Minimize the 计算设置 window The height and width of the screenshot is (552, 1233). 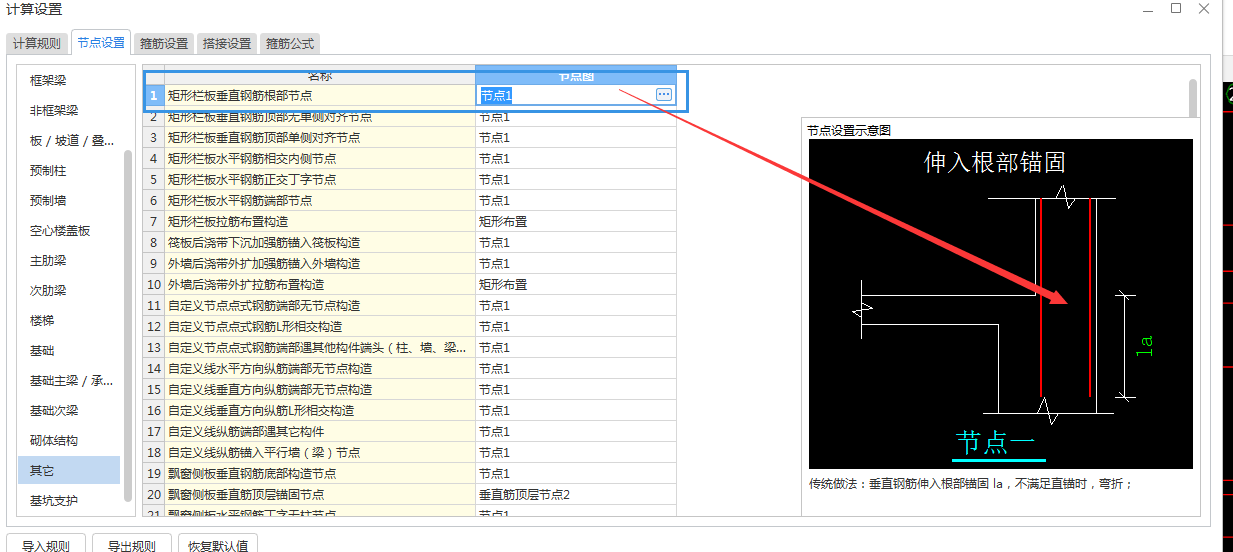click(x=1147, y=8)
